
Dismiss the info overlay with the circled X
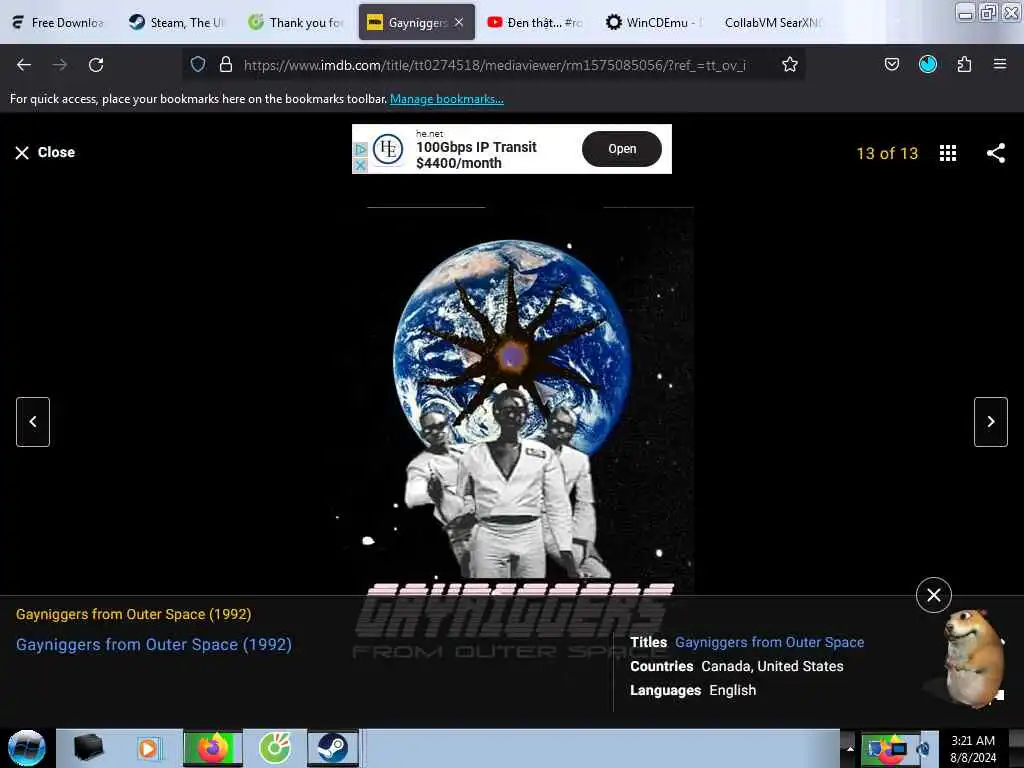[x=933, y=595]
